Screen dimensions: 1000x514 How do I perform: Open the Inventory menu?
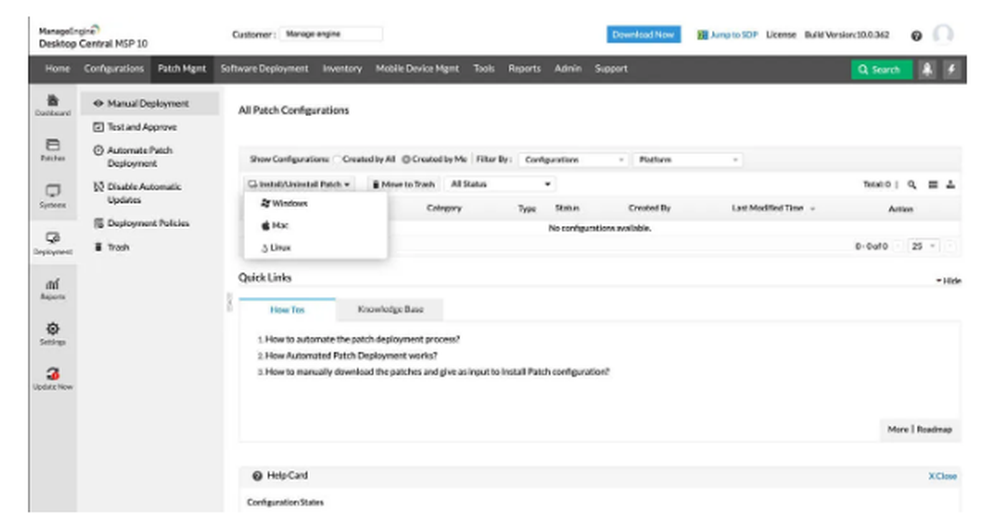pyautogui.click(x=342, y=69)
